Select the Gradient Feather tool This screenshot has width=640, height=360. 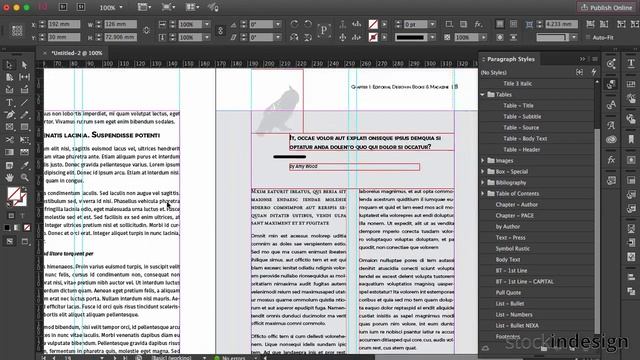pyautogui.click(x=24, y=152)
